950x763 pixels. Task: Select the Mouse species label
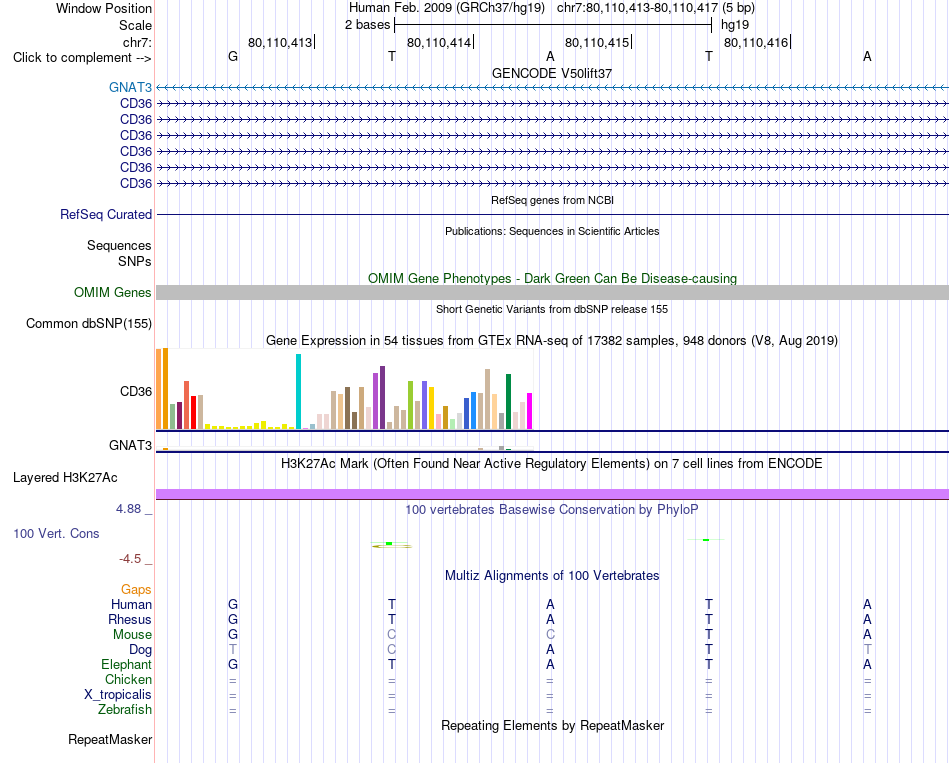tap(132, 635)
